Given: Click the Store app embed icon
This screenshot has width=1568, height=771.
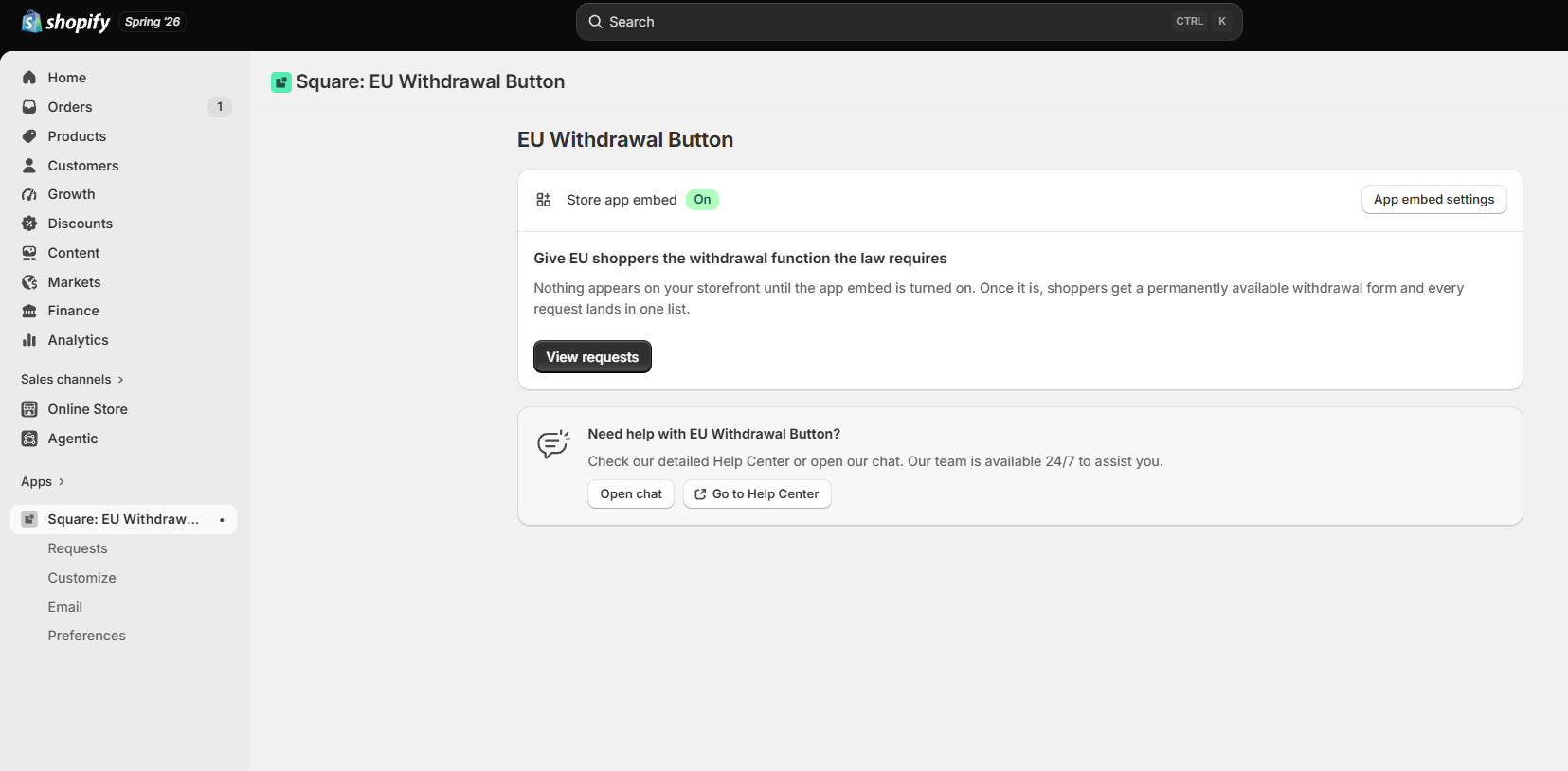Looking at the screenshot, I should 544,200.
